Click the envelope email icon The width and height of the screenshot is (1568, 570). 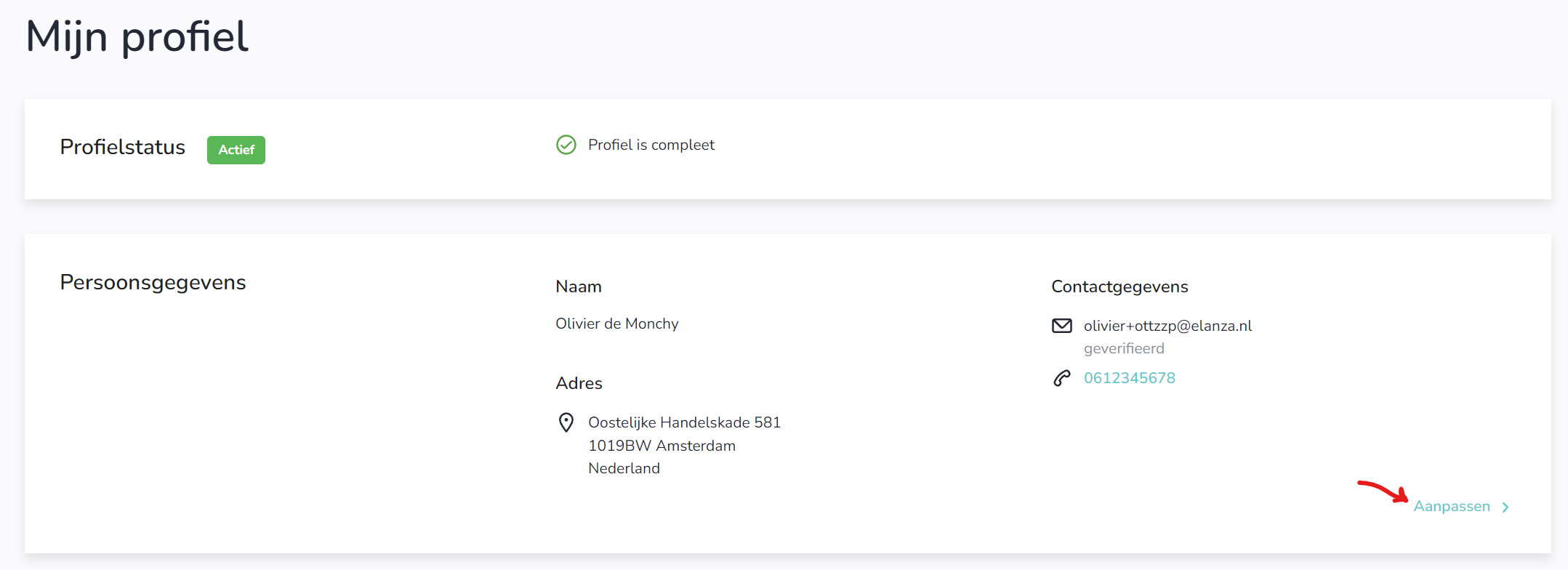1062,326
